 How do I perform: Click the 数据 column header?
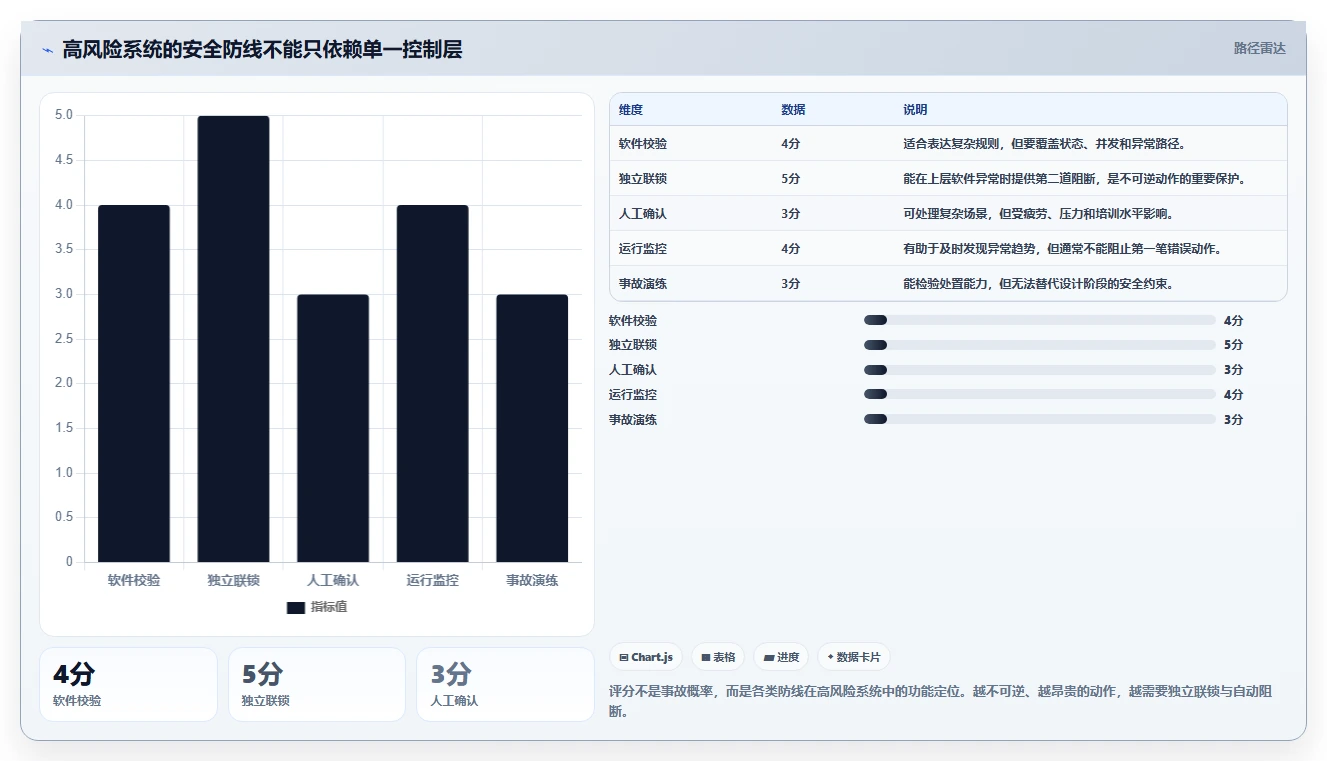point(793,109)
